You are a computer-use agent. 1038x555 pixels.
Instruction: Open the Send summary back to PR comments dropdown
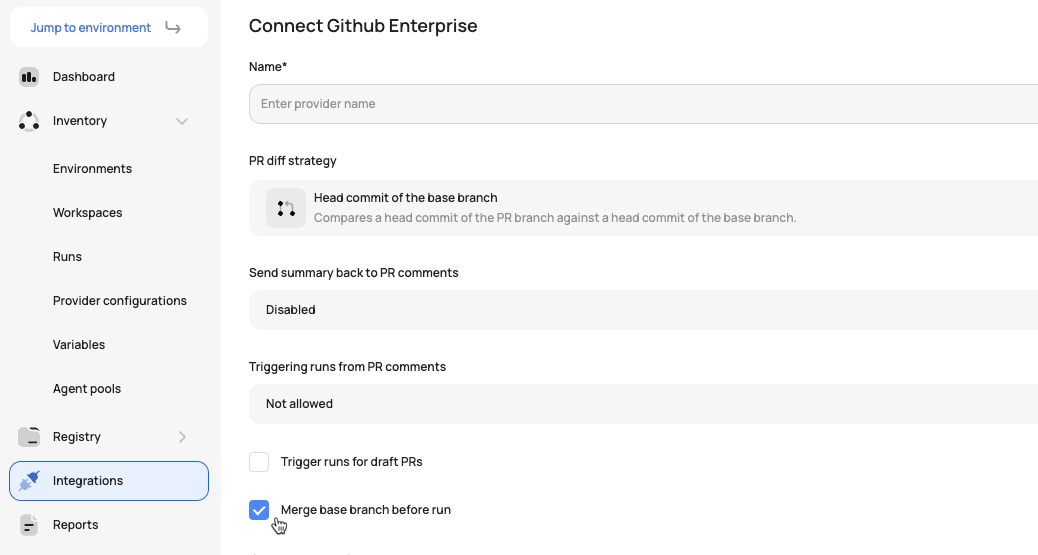[643, 310]
